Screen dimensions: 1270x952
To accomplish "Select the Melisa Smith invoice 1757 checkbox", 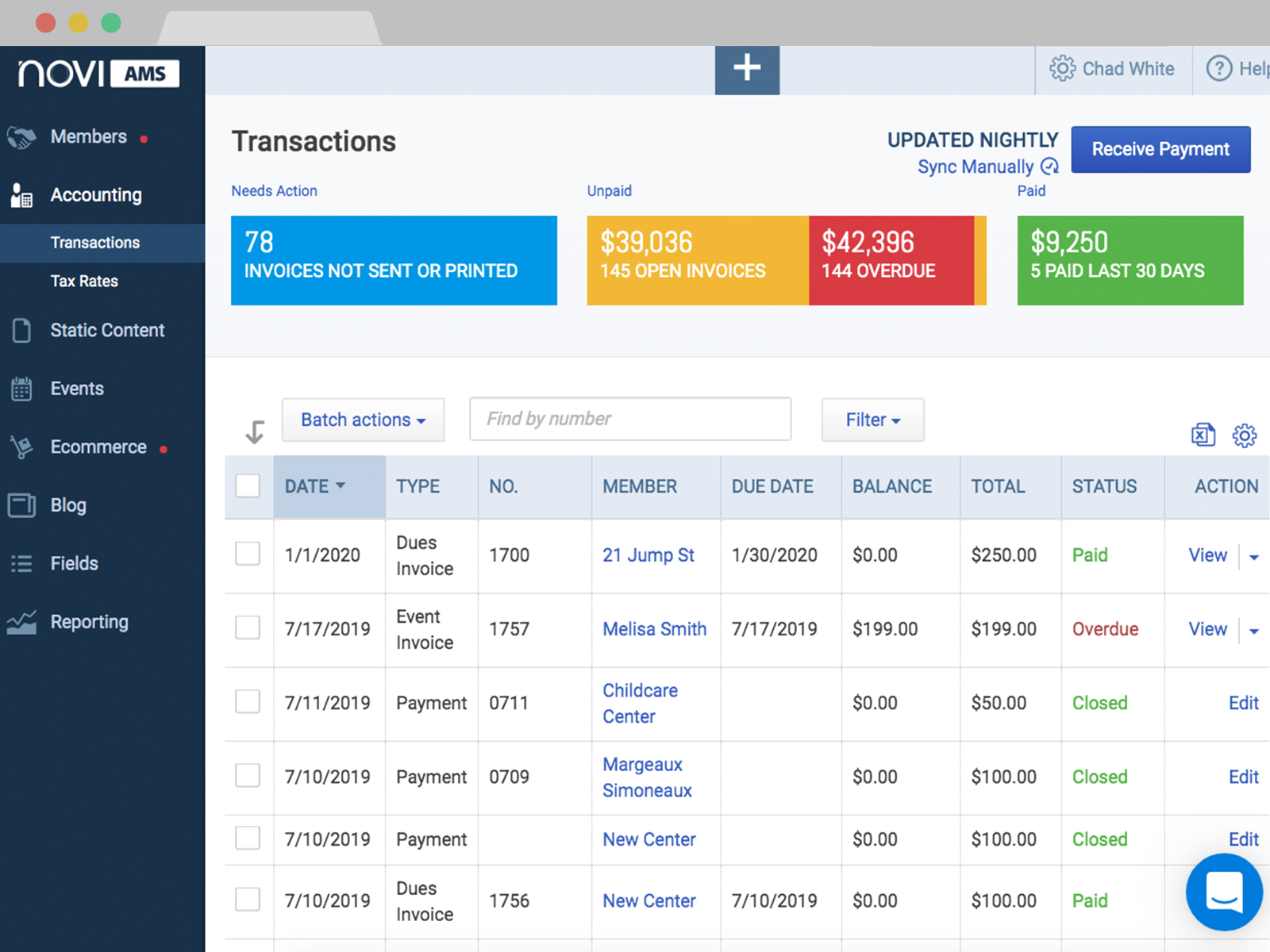I will [248, 628].
